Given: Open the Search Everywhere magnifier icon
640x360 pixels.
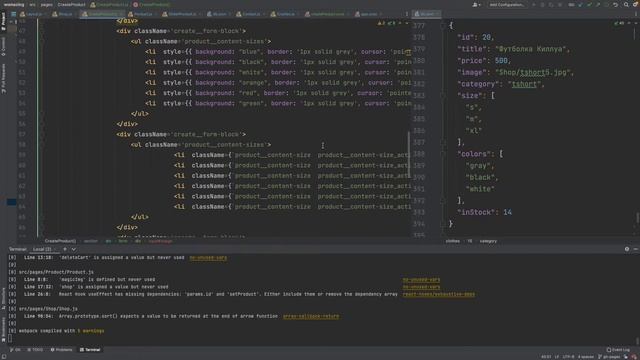Looking at the screenshot, I should click(x=626, y=5).
